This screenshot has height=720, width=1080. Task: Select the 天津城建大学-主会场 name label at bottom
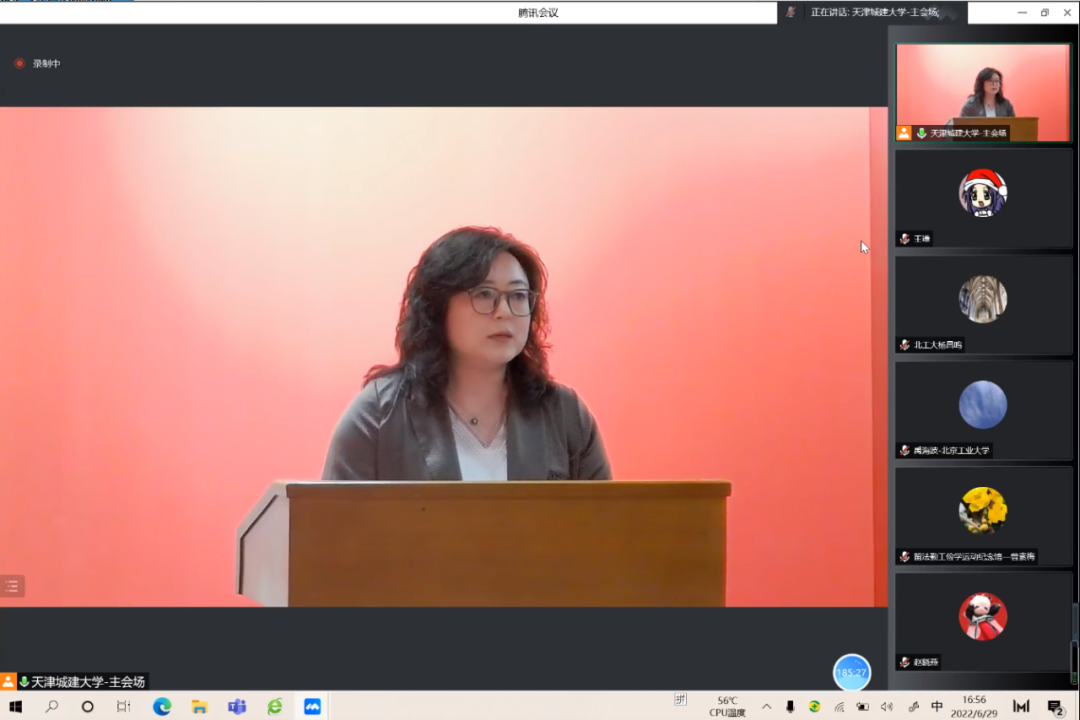pos(88,682)
